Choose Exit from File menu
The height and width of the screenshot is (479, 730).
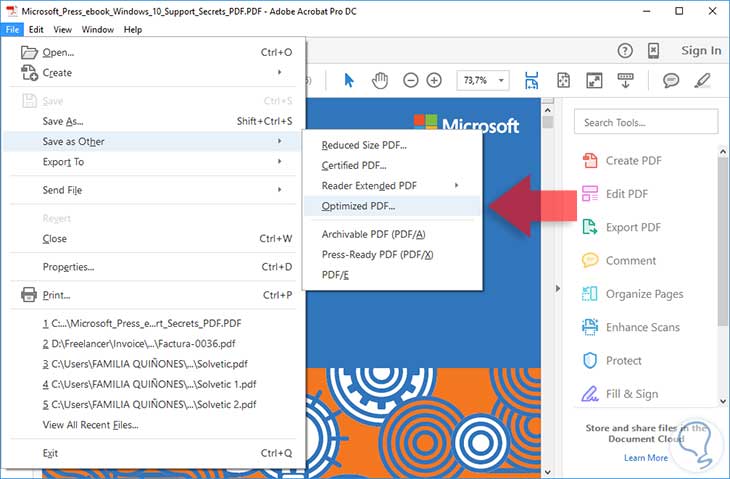coord(152,453)
